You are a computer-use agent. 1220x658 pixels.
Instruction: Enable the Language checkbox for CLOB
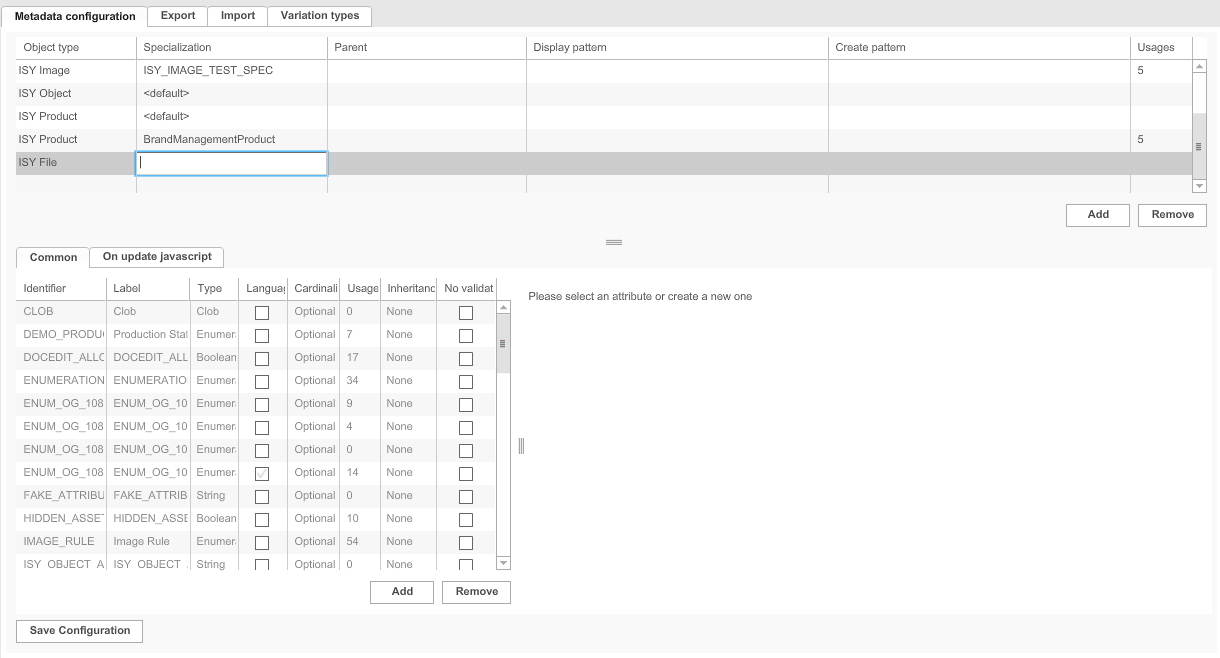263,312
